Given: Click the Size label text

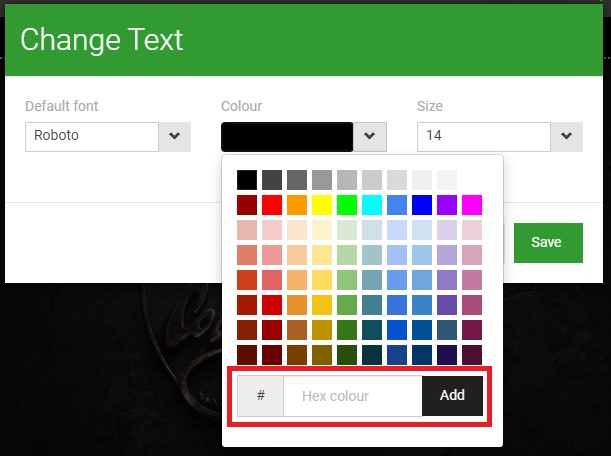Looking at the screenshot, I should tap(430, 106).
